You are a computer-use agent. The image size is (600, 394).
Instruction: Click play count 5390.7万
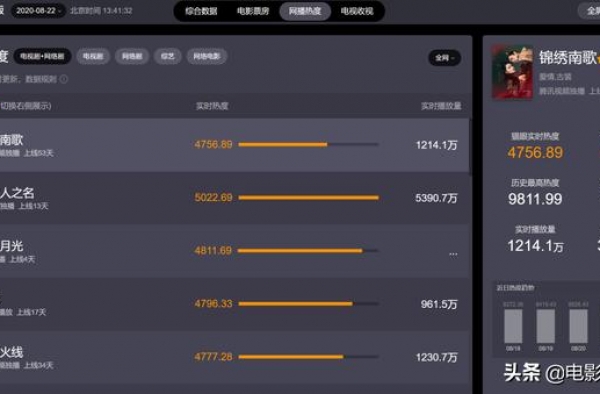pyautogui.click(x=436, y=198)
